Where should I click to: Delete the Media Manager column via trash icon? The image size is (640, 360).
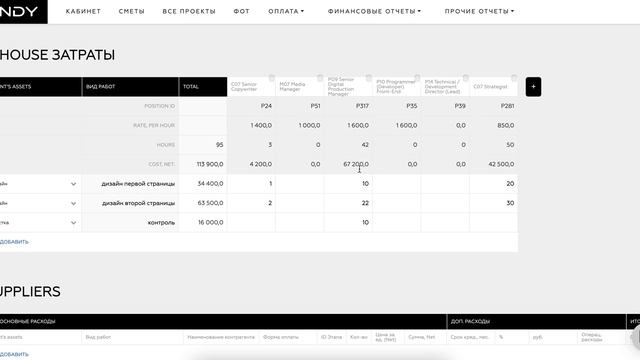[x=320, y=78]
